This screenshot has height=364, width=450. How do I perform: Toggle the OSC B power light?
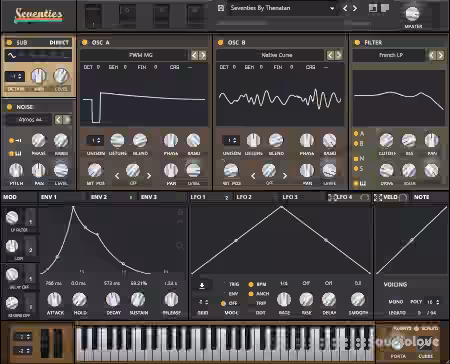click(220, 42)
